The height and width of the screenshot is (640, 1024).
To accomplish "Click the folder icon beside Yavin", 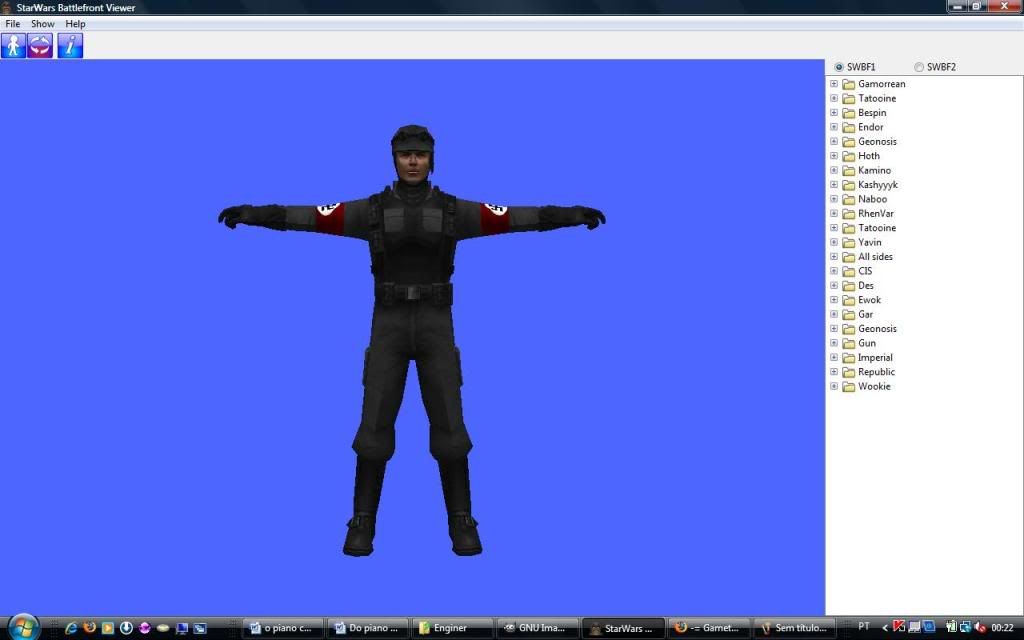I will 848,242.
